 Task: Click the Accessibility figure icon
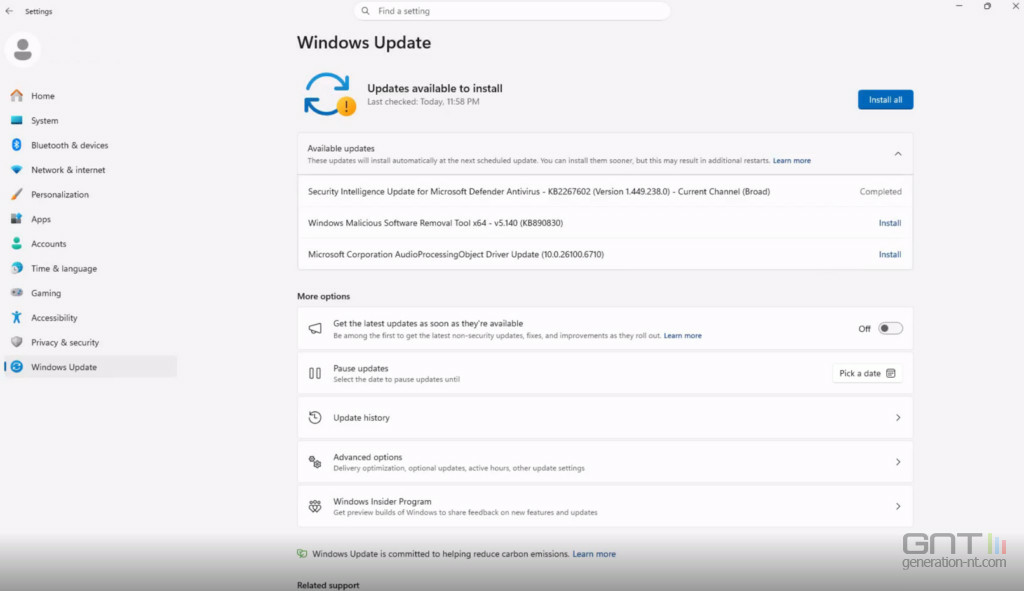point(16,318)
